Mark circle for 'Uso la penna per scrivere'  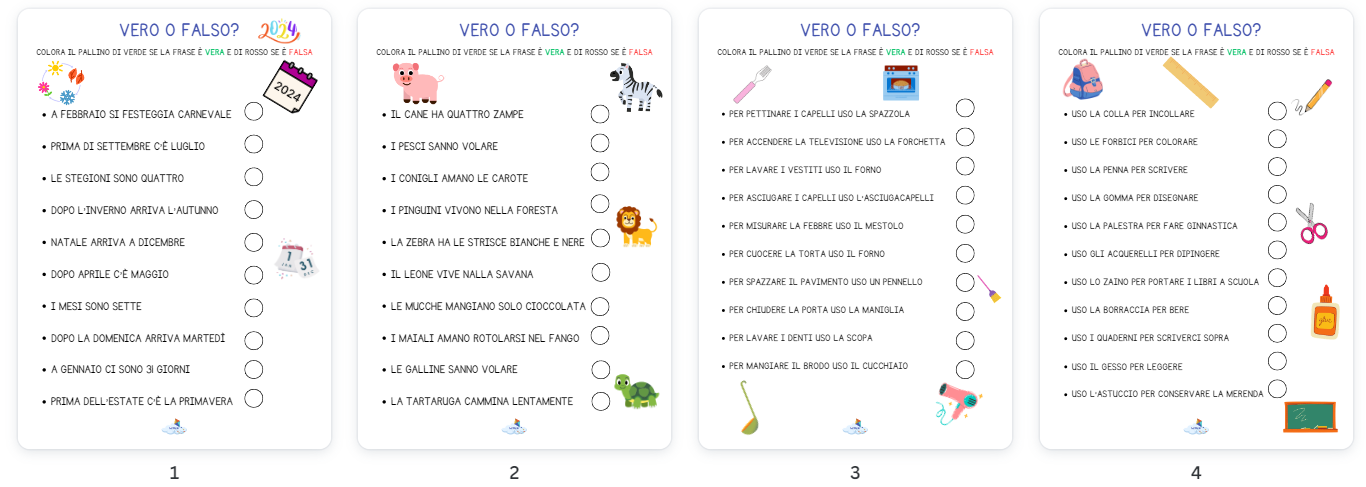[1277, 166]
